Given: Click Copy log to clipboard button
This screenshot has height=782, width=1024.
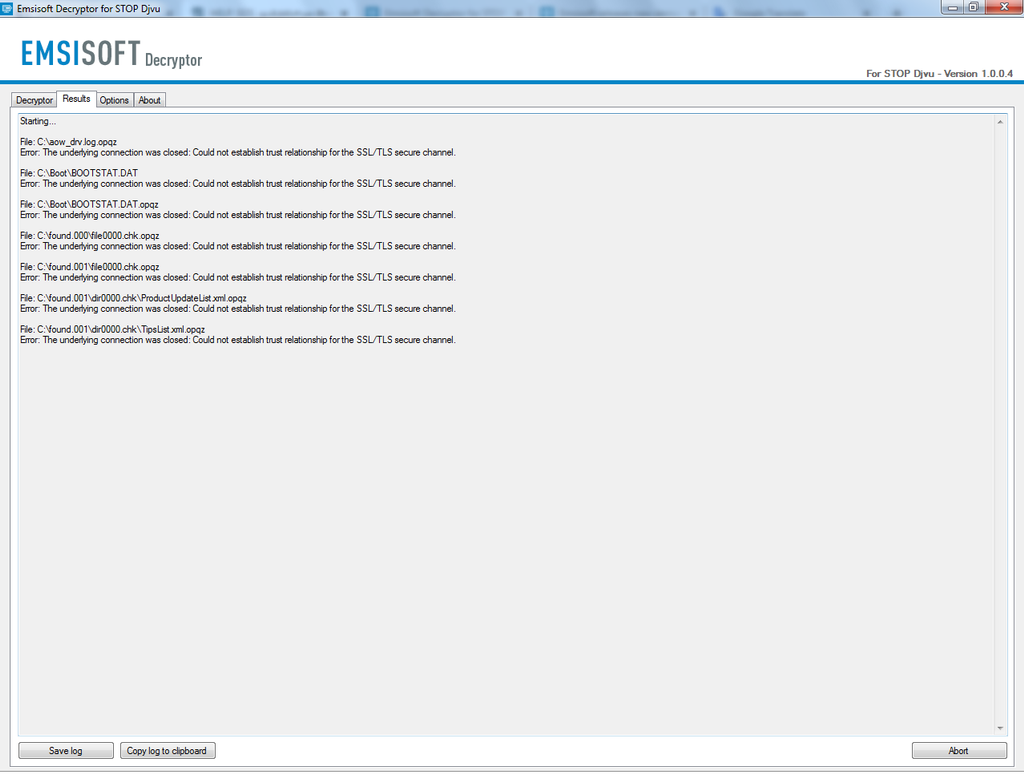Looking at the screenshot, I should pyautogui.click(x=167, y=751).
